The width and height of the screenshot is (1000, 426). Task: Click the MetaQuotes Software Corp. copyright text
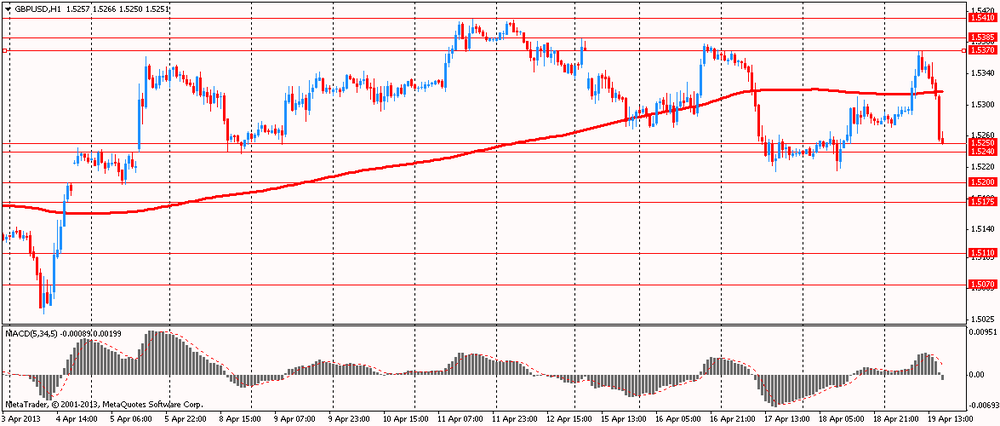[x=151, y=405]
